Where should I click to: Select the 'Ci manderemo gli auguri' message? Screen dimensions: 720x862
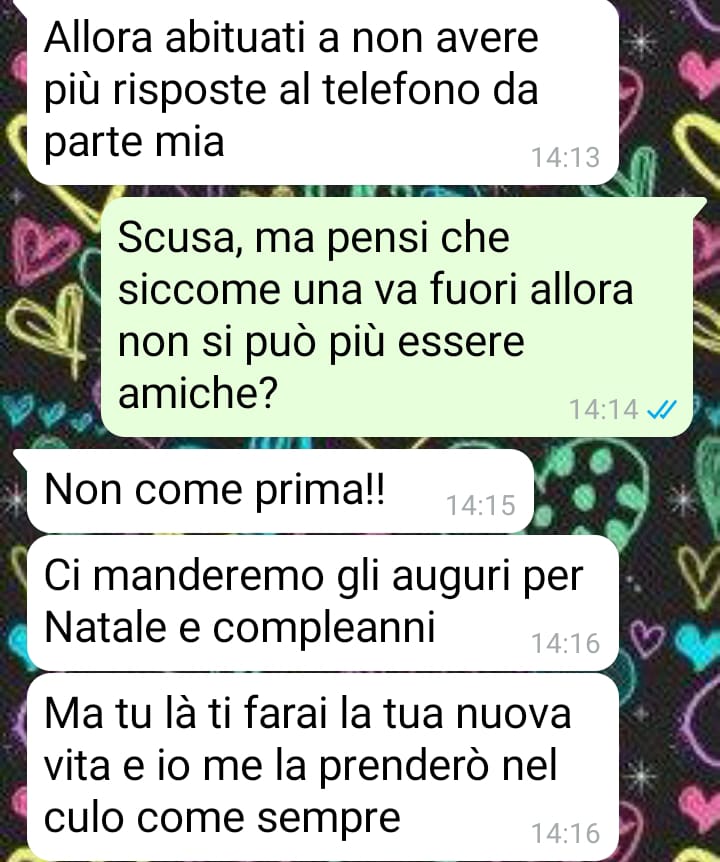(x=323, y=604)
